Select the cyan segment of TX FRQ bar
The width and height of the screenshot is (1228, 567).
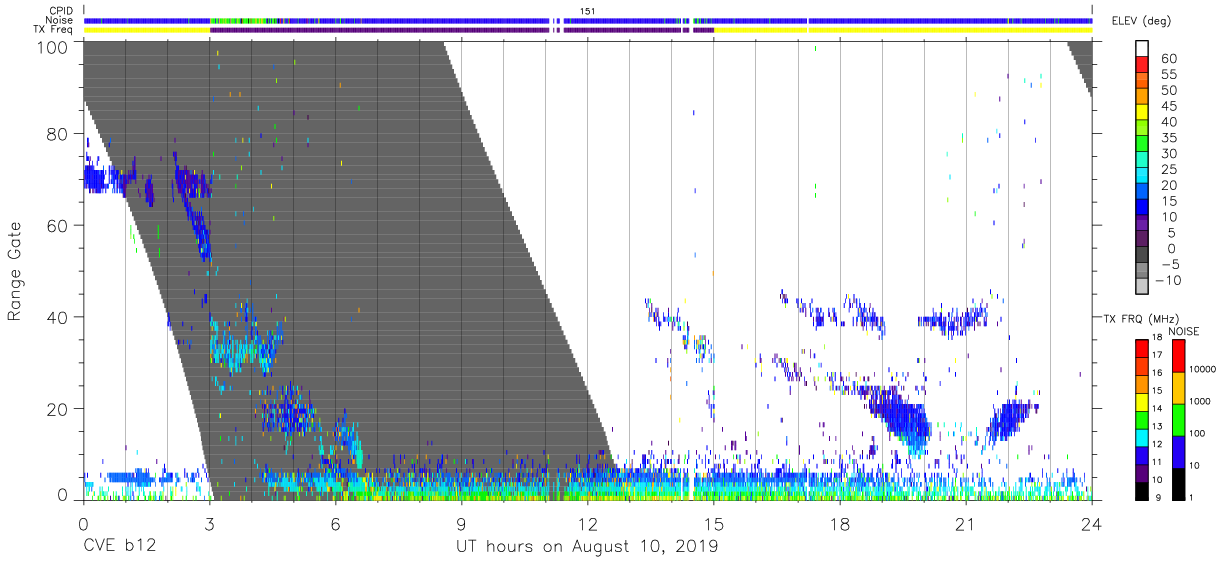tap(1142, 438)
